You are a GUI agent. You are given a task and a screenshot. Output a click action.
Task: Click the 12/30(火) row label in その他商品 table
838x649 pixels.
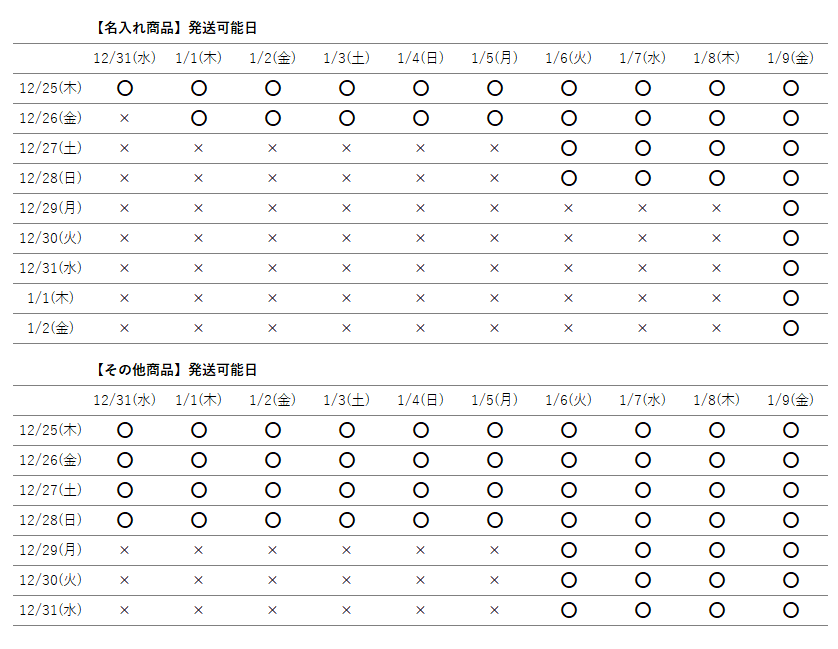[51, 580]
